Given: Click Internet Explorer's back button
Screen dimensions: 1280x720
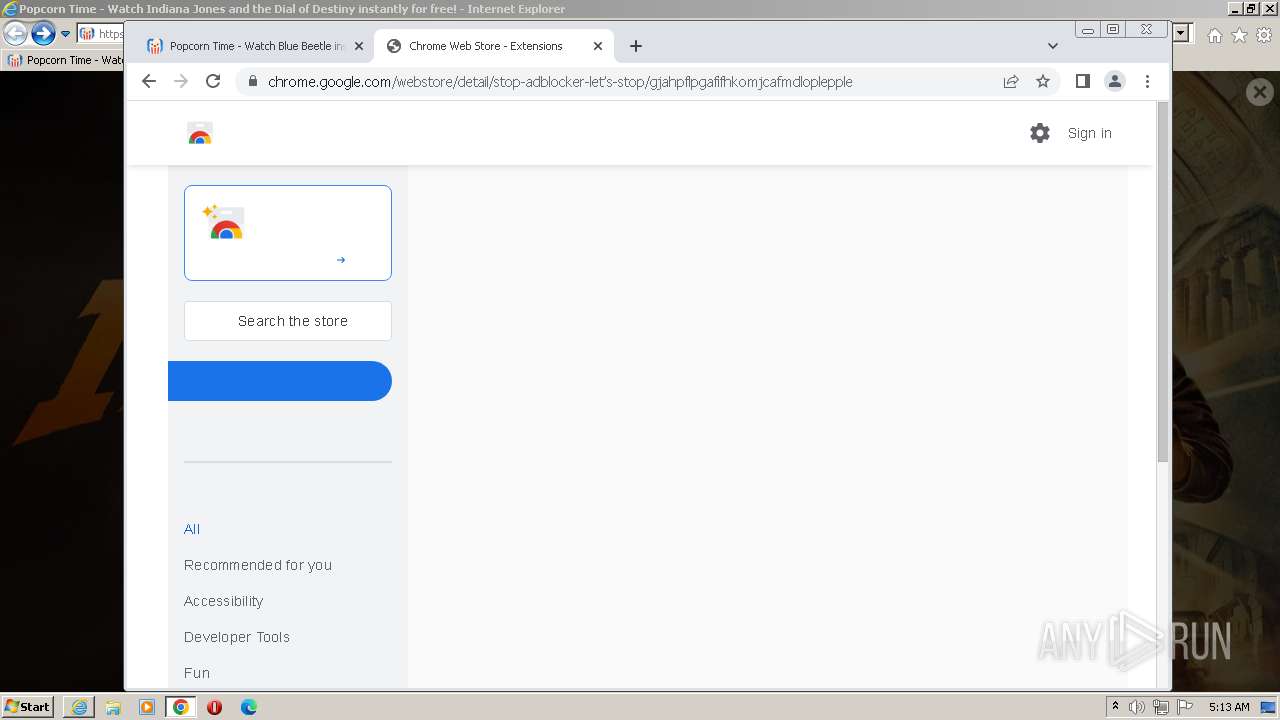Looking at the screenshot, I should [x=15, y=34].
